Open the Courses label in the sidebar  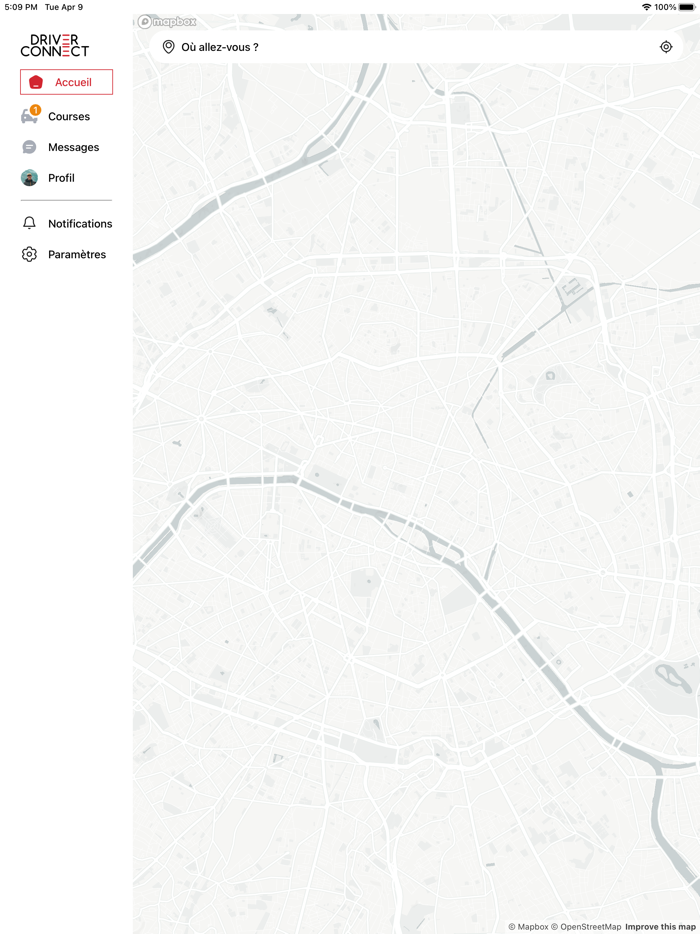click(69, 117)
